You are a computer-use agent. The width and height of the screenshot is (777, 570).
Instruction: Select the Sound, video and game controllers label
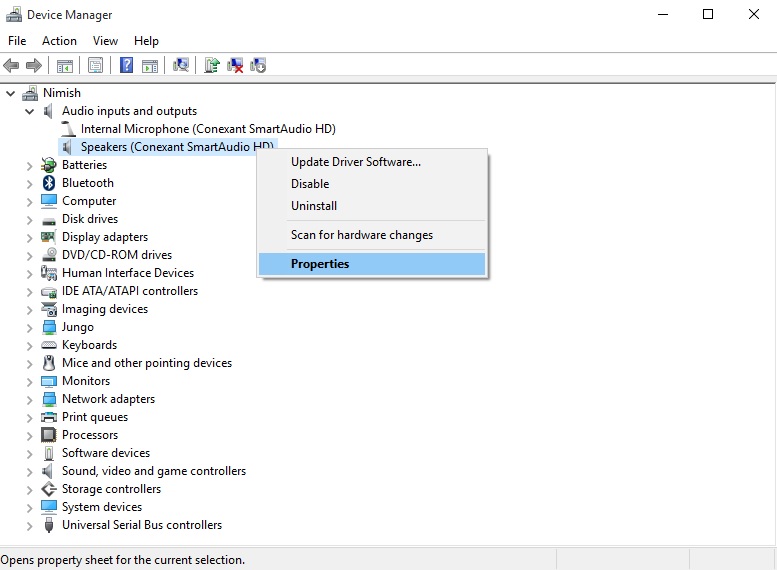(154, 471)
